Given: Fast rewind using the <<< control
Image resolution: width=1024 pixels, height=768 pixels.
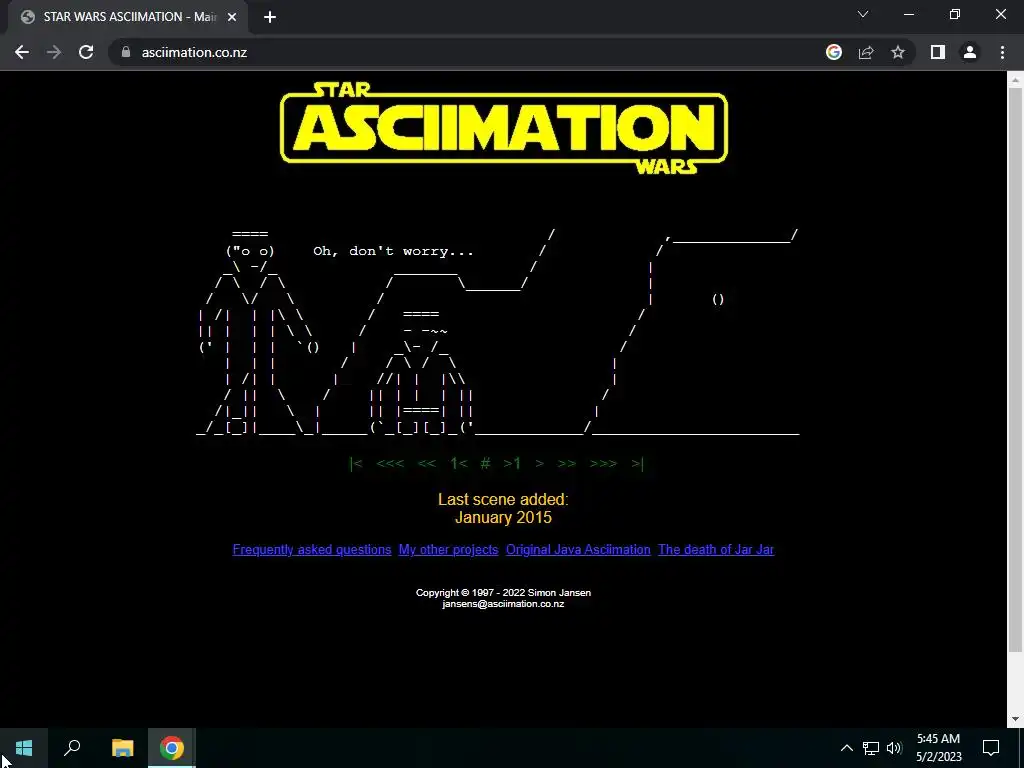Looking at the screenshot, I should click(390, 464).
